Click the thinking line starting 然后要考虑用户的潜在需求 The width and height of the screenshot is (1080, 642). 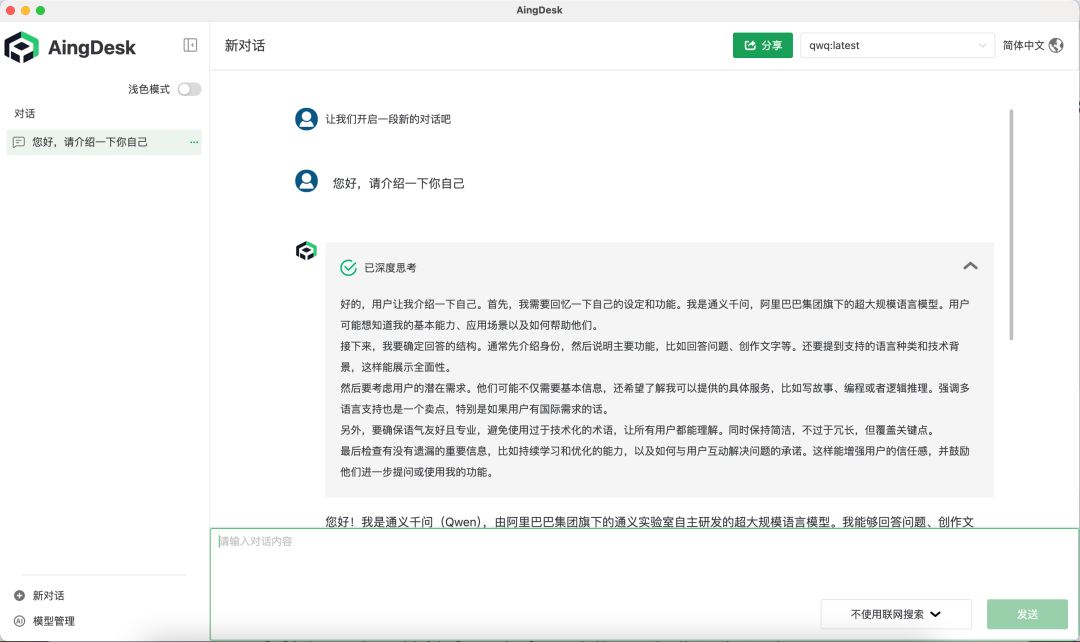tap(655, 399)
